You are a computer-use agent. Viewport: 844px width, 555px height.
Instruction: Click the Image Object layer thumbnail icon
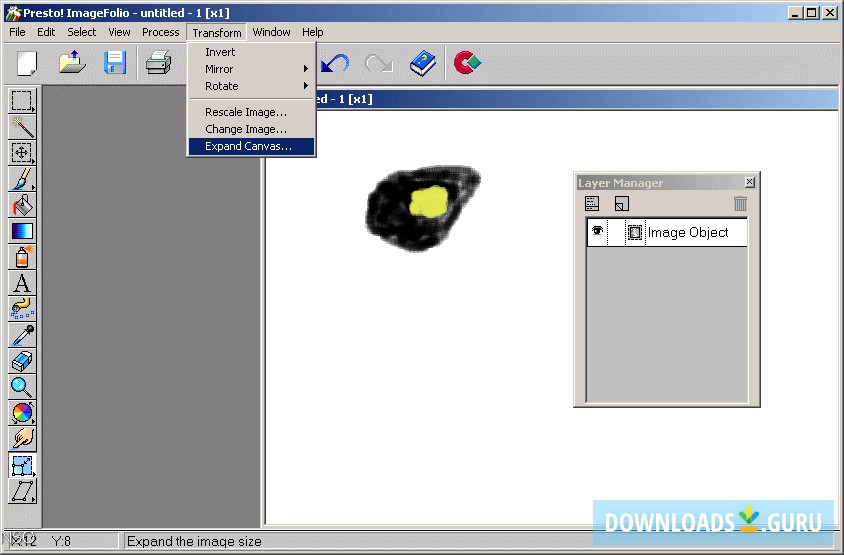point(635,232)
